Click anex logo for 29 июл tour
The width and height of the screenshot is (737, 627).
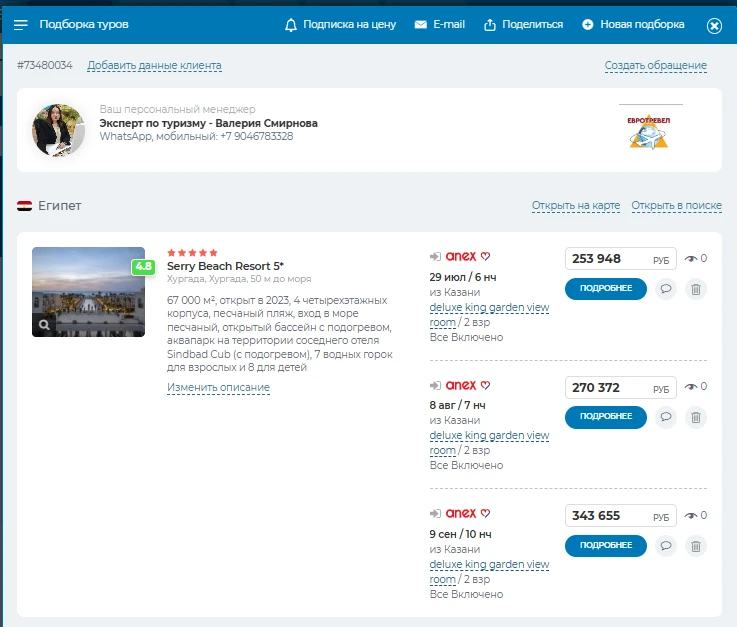pos(461,256)
